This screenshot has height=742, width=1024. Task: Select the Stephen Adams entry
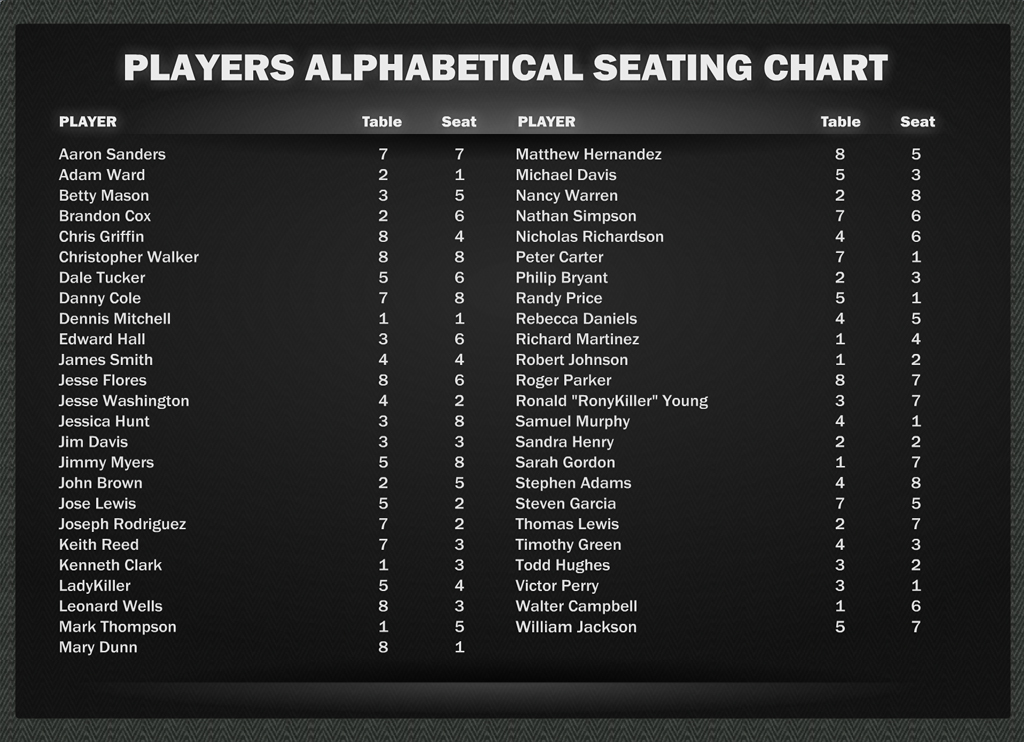point(573,483)
